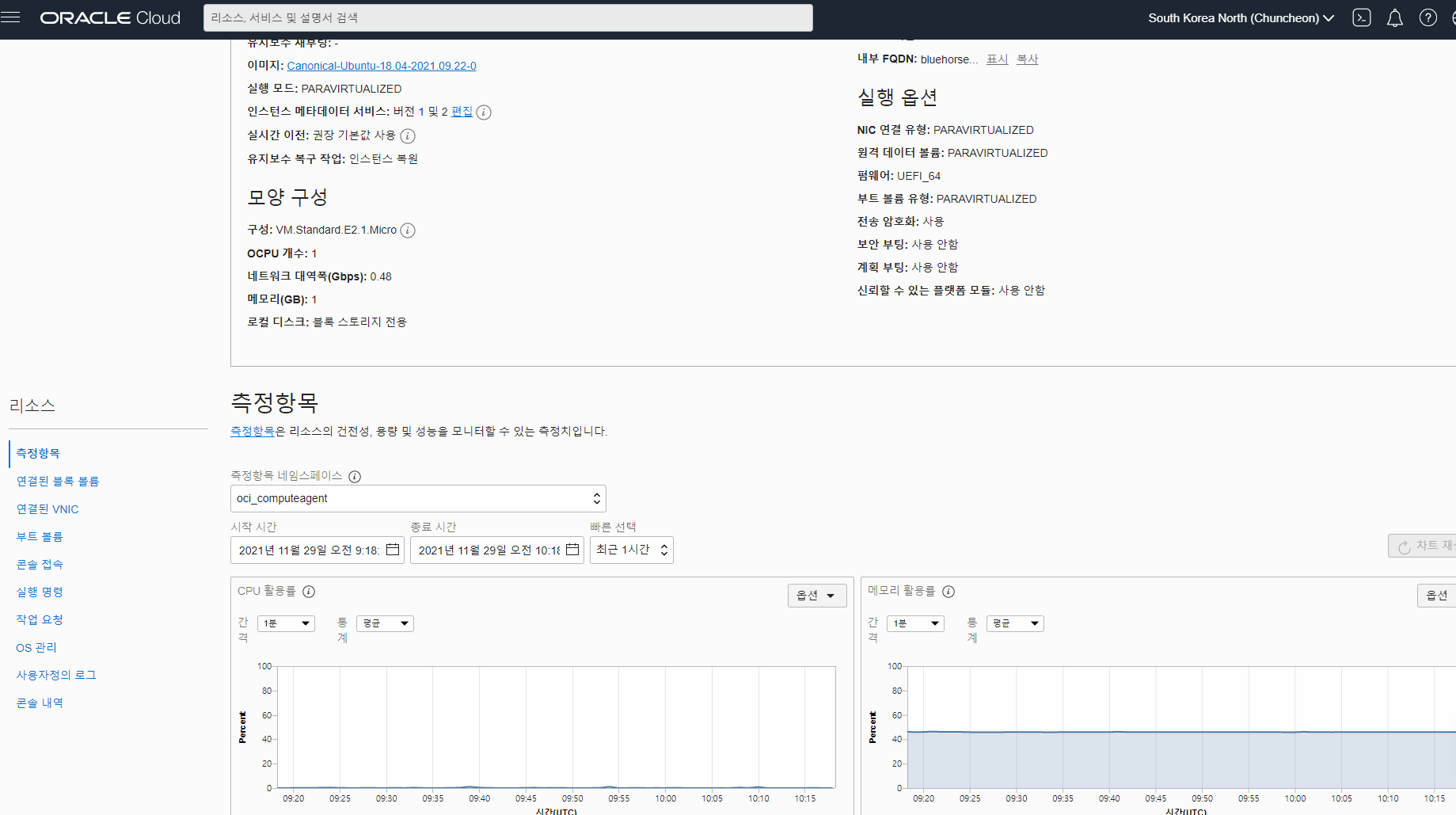Viewport: 1456px width, 815px height.
Task: Show info for memory utilization chart
Action: coord(948,592)
